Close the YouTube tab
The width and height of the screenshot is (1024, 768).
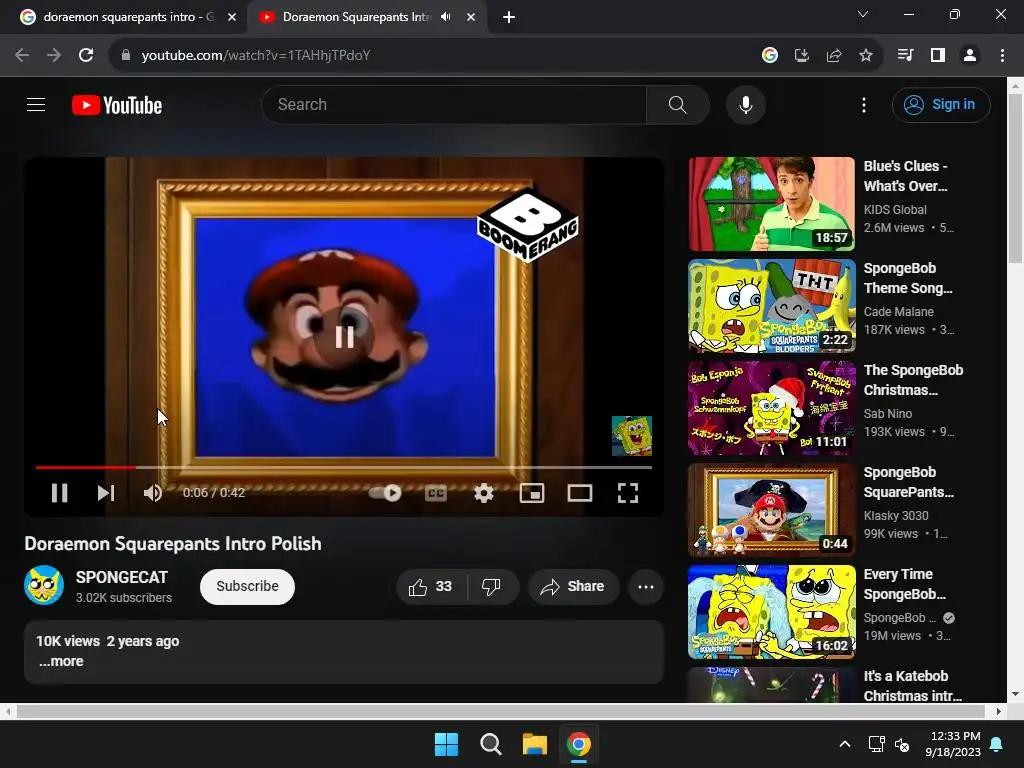471,17
